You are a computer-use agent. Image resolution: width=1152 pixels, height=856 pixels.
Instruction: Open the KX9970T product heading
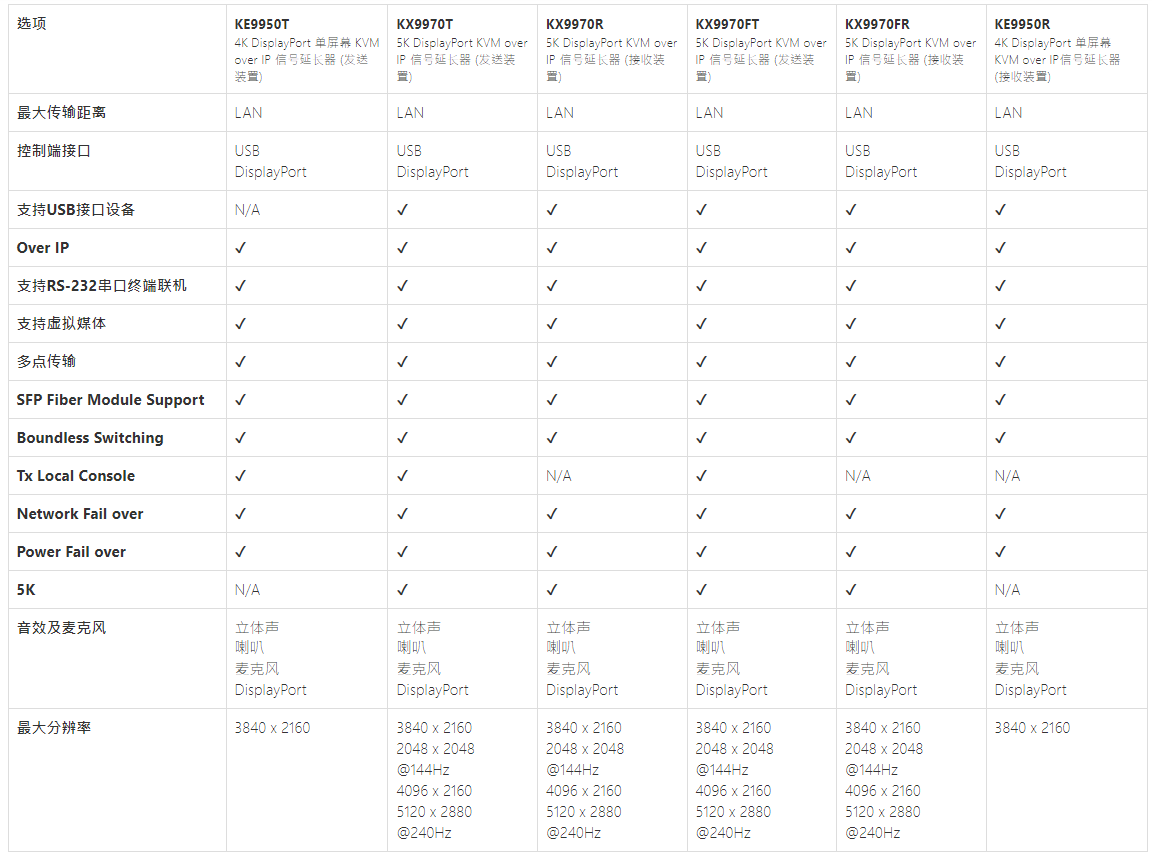coord(425,24)
